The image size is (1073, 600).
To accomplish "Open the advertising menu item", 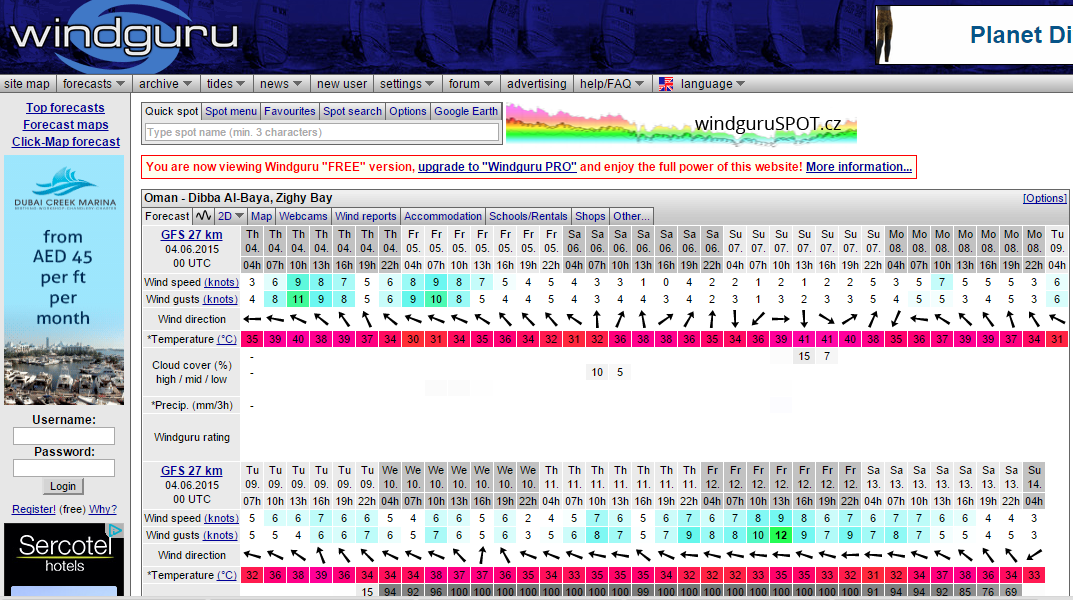I will pos(536,84).
